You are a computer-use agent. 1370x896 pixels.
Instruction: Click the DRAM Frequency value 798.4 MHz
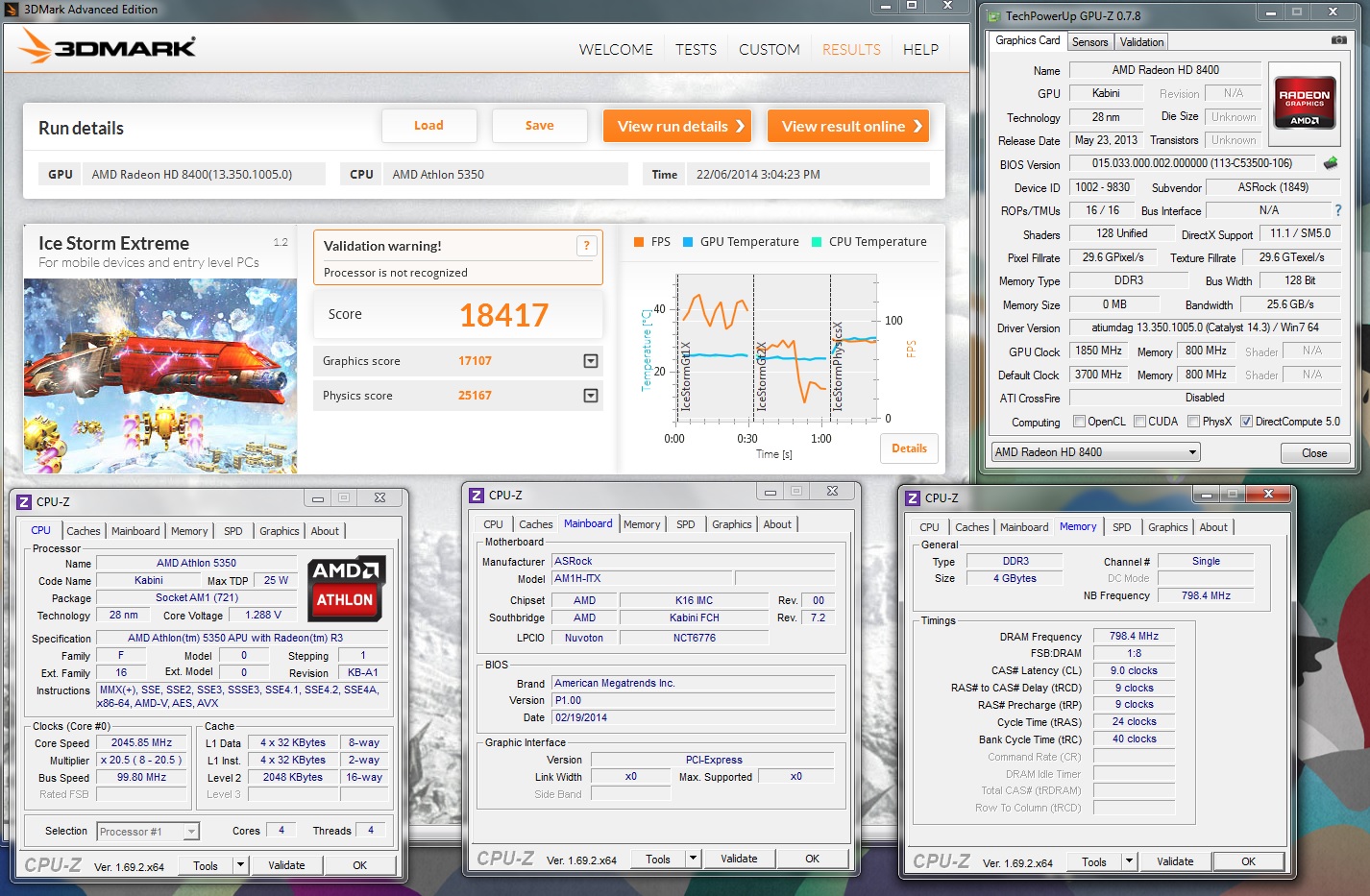point(1134,636)
